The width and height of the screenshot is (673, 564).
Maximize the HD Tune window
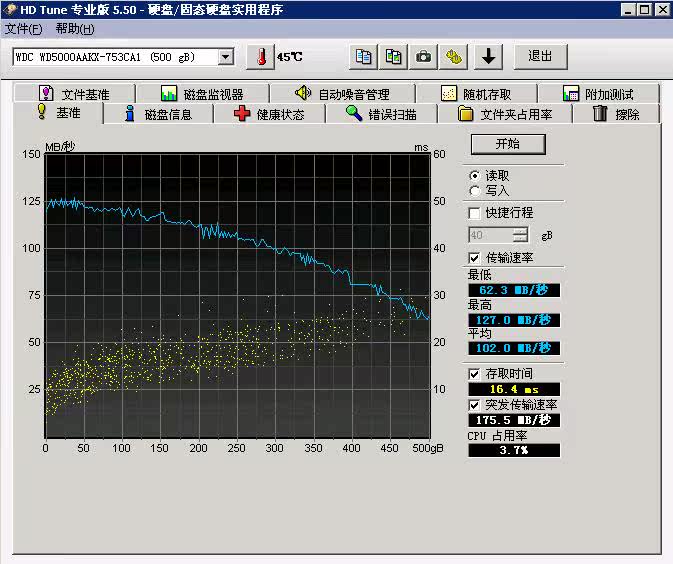645,10
